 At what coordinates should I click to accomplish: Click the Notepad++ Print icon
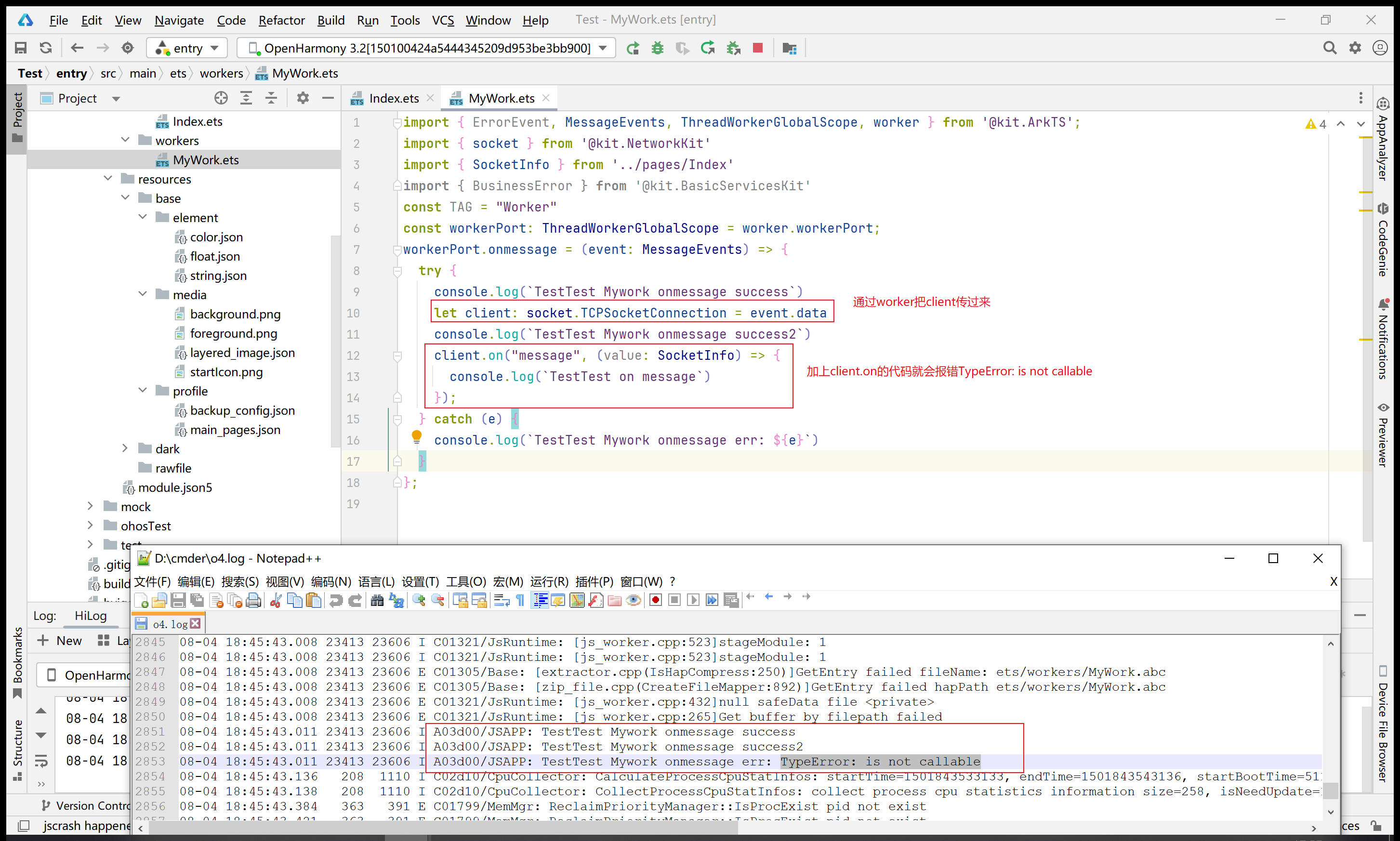tap(254, 600)
